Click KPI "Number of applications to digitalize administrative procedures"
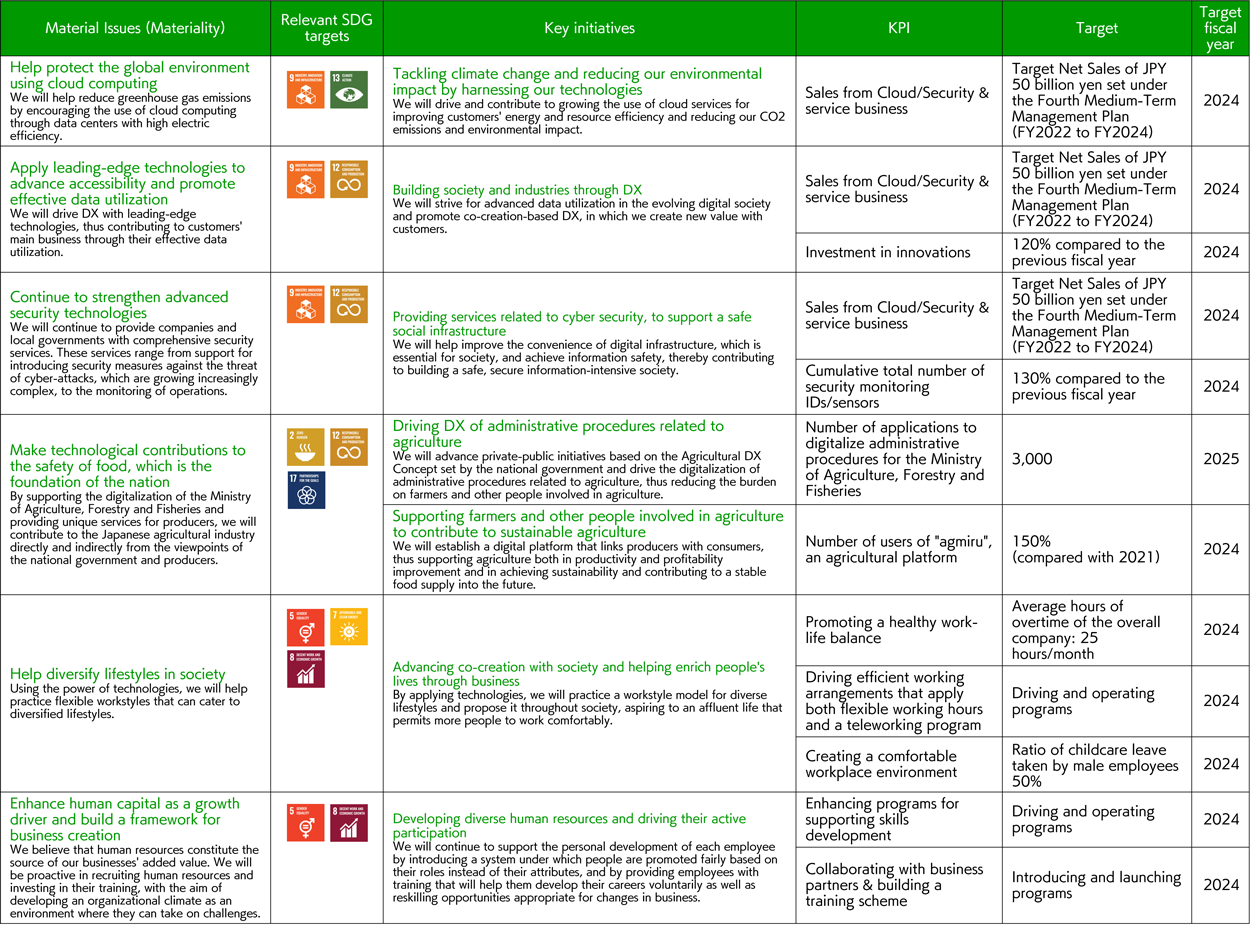Screen dimensions: 1250x926 pos(895,459)
